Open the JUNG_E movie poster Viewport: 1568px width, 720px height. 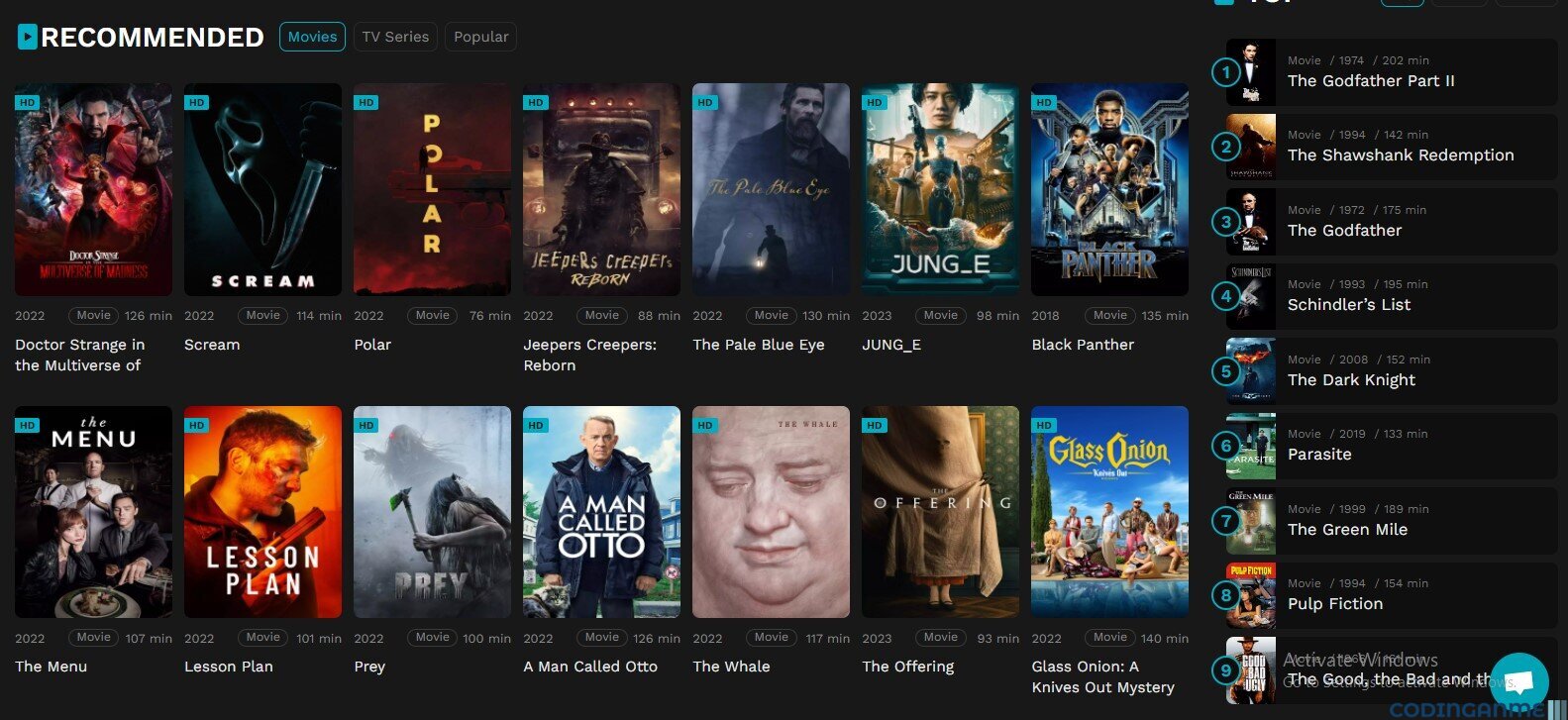(x=940, y=189)
